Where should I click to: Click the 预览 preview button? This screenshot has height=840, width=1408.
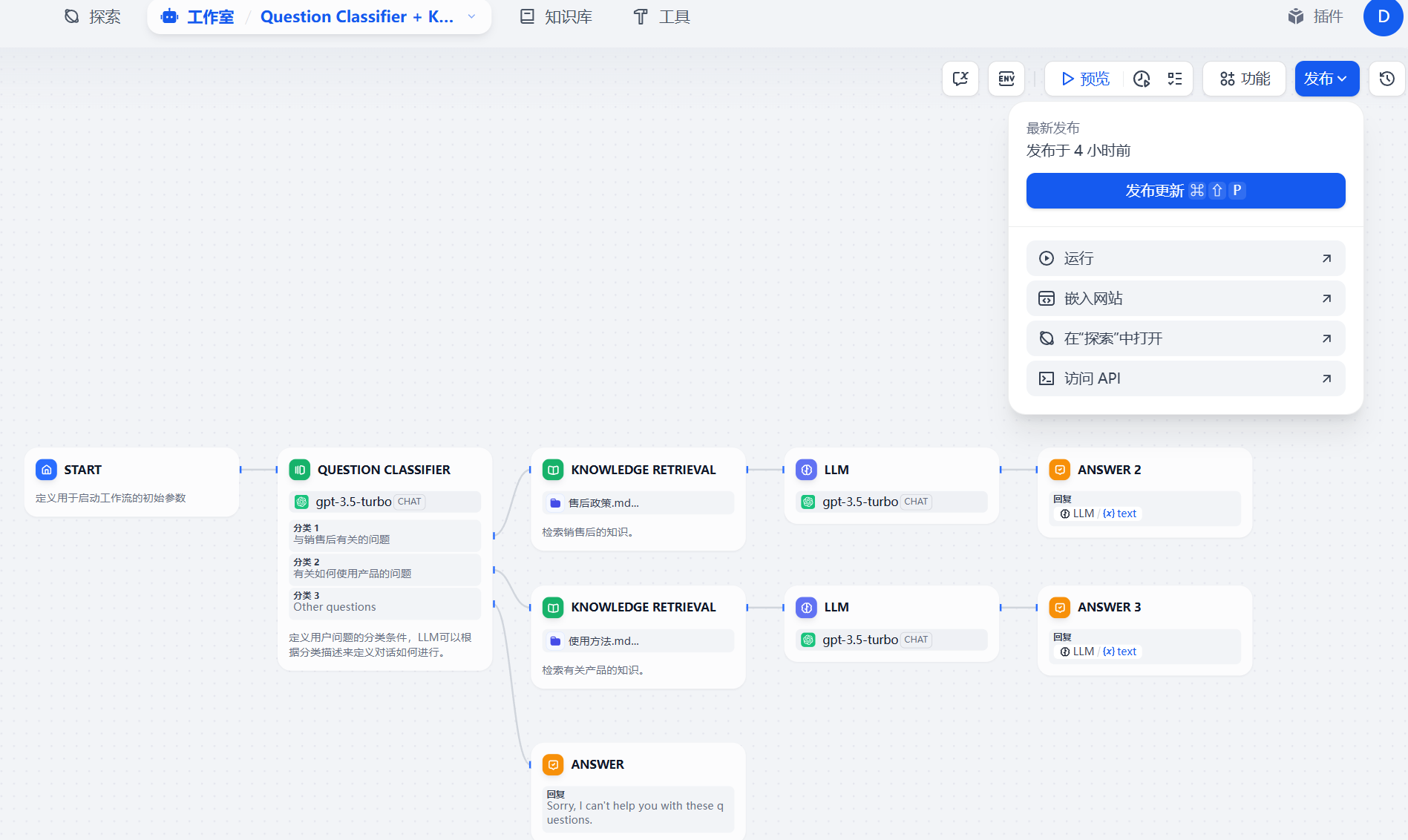[1085, 79]
